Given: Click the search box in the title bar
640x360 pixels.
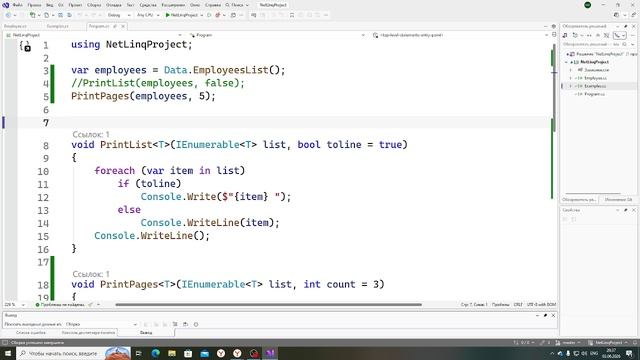Looking at the screenshot, I should pyautogui.click(x=237, y=5).
